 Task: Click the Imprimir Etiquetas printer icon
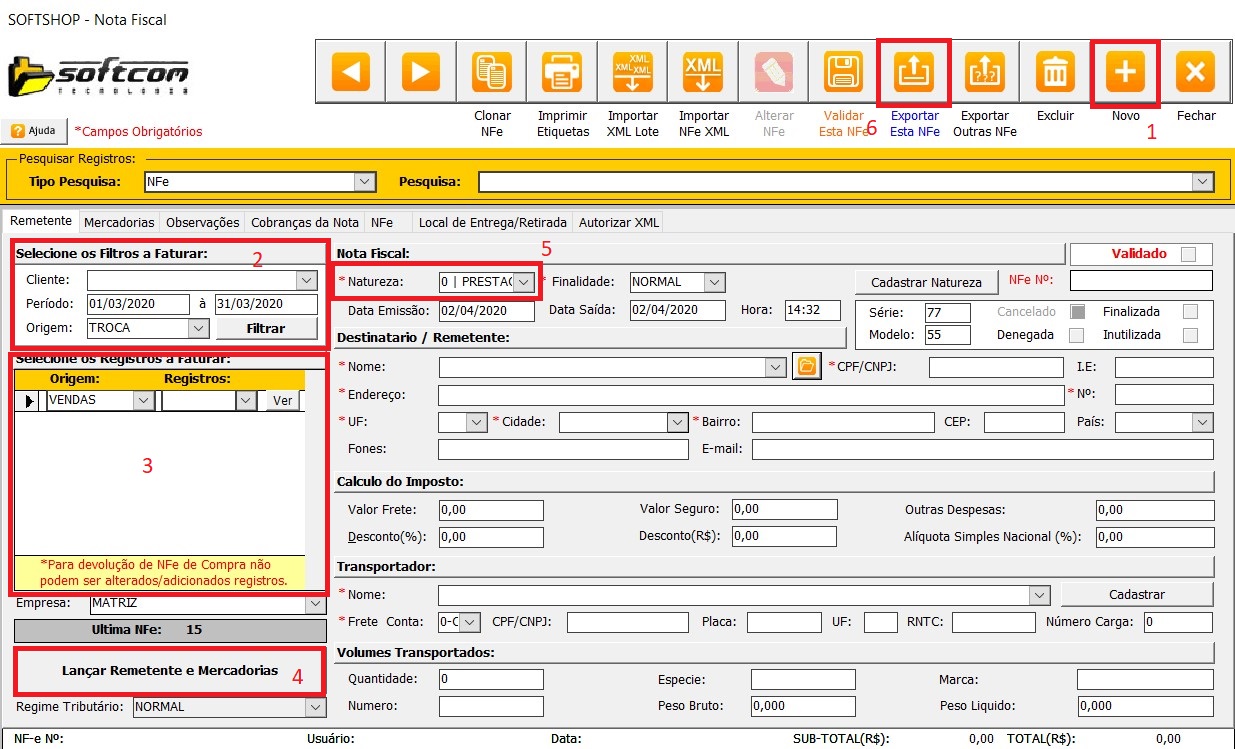[x=562, y=72]
